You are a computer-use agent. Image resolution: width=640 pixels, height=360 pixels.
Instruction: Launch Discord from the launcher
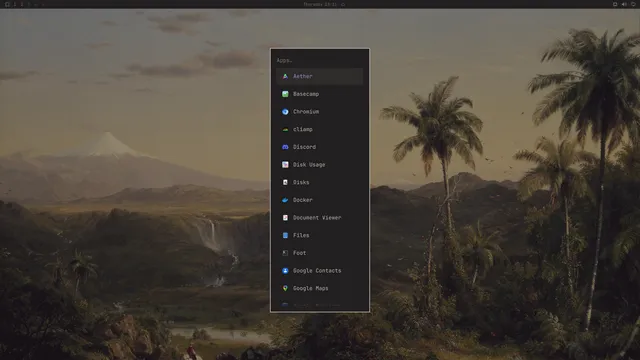(320, 147)
